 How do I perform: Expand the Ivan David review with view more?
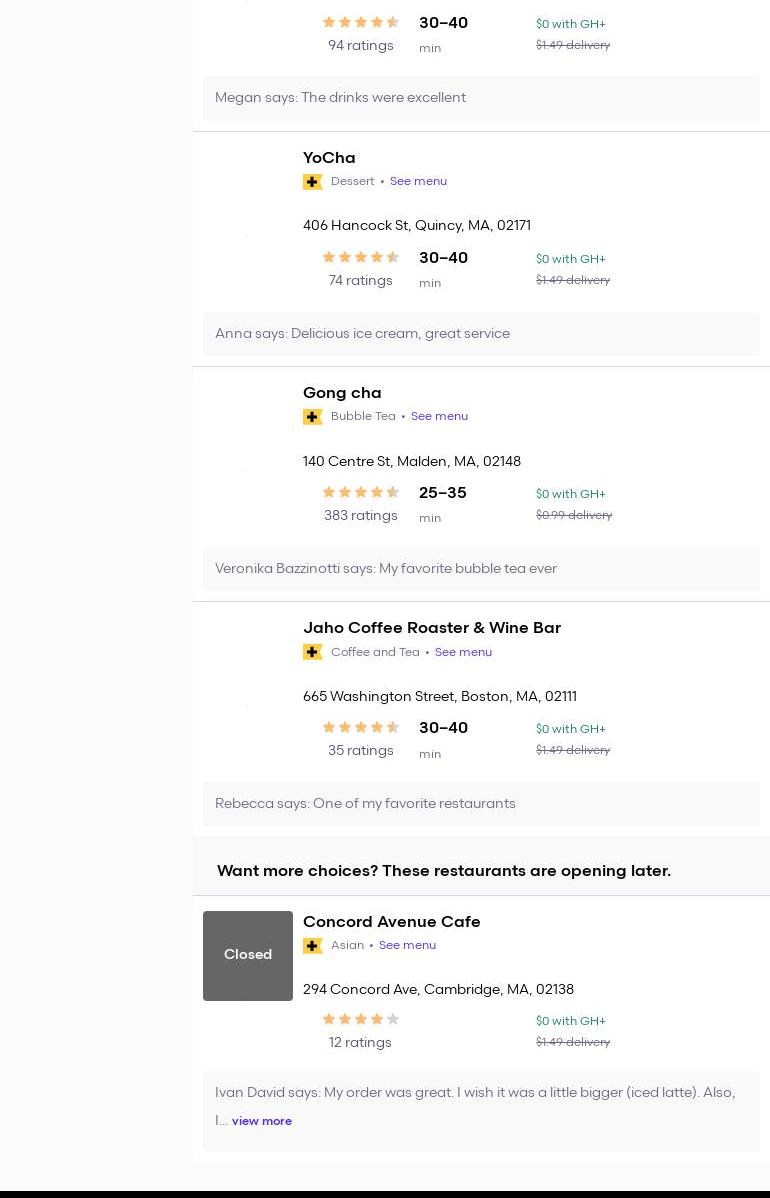262,1122
